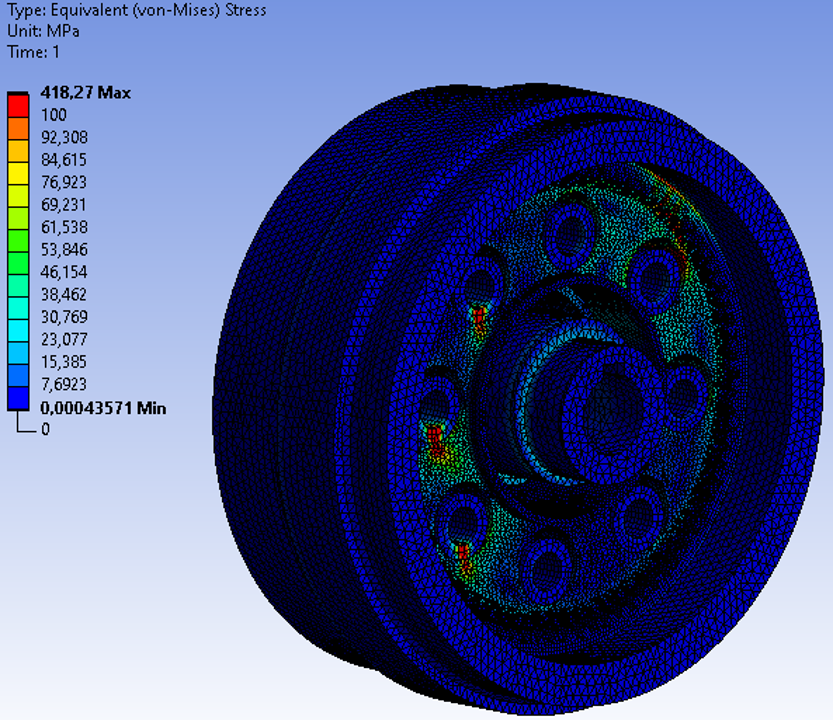Select the orange legend band below 100
The width and height of the screenshot is (833, 720).
point(18,125)
